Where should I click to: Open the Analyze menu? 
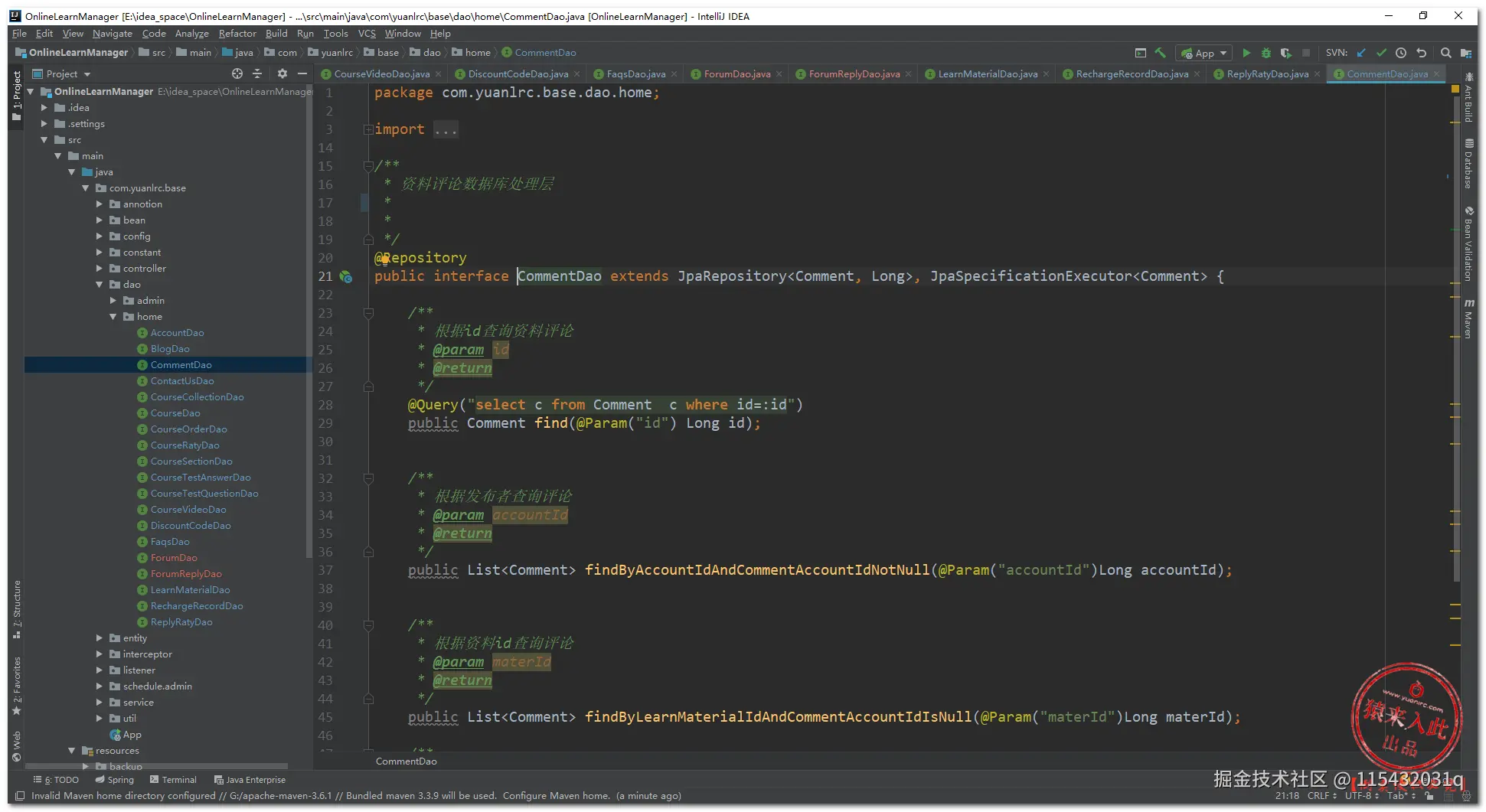(191, 34)
